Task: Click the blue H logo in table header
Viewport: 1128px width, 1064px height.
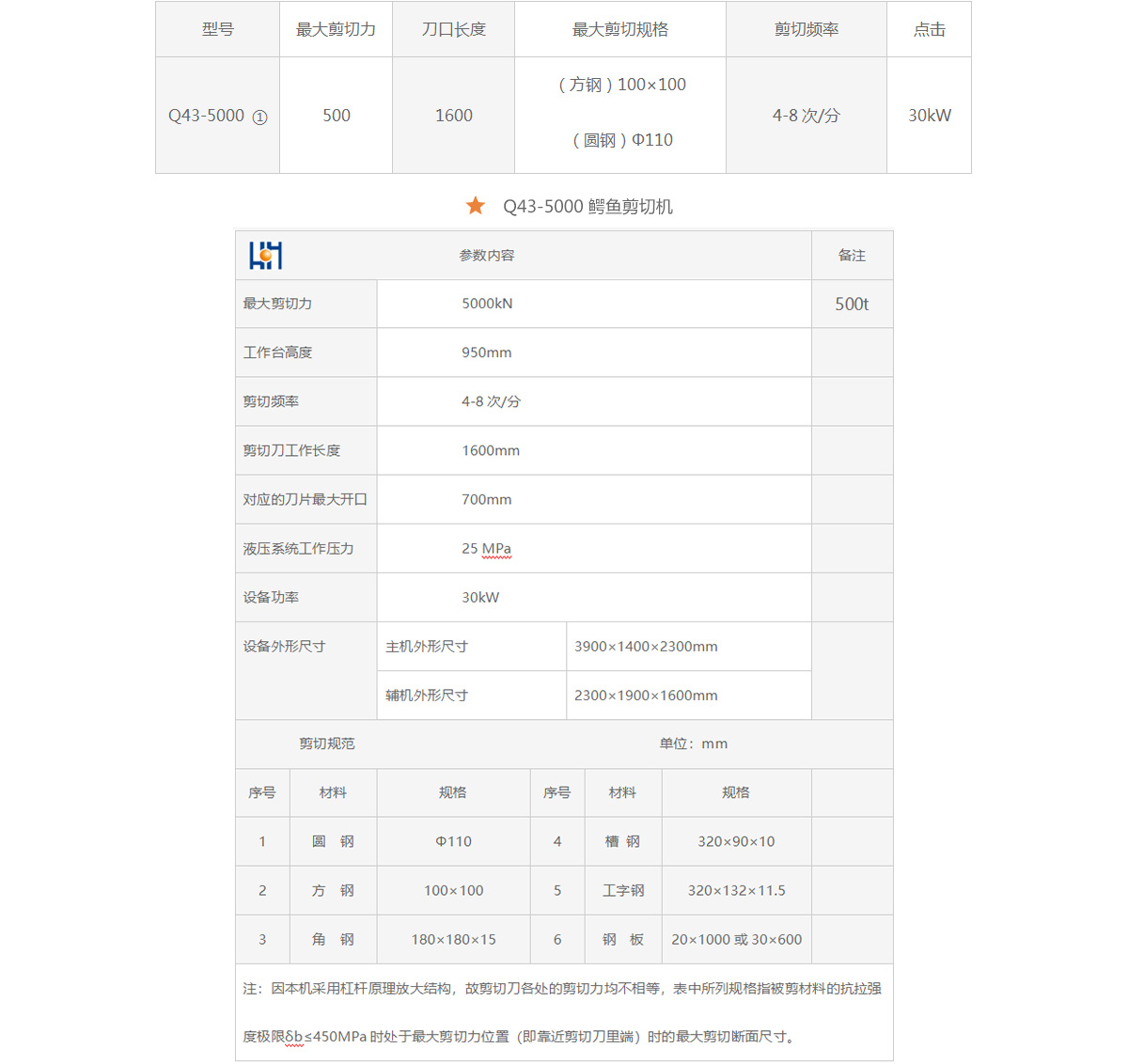Action: pos(265,256)
